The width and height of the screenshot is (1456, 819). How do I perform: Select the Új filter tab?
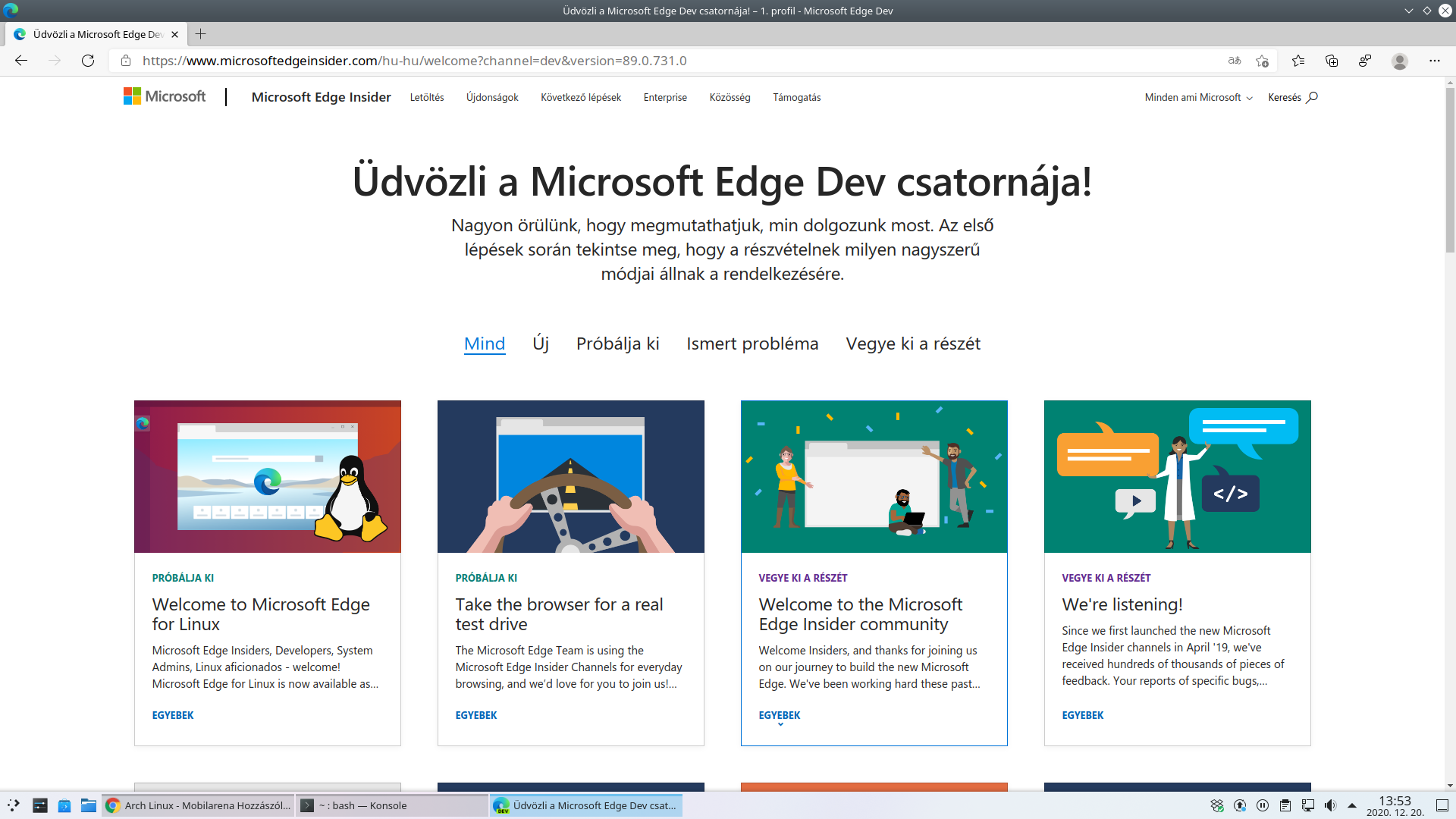point(541,344)
